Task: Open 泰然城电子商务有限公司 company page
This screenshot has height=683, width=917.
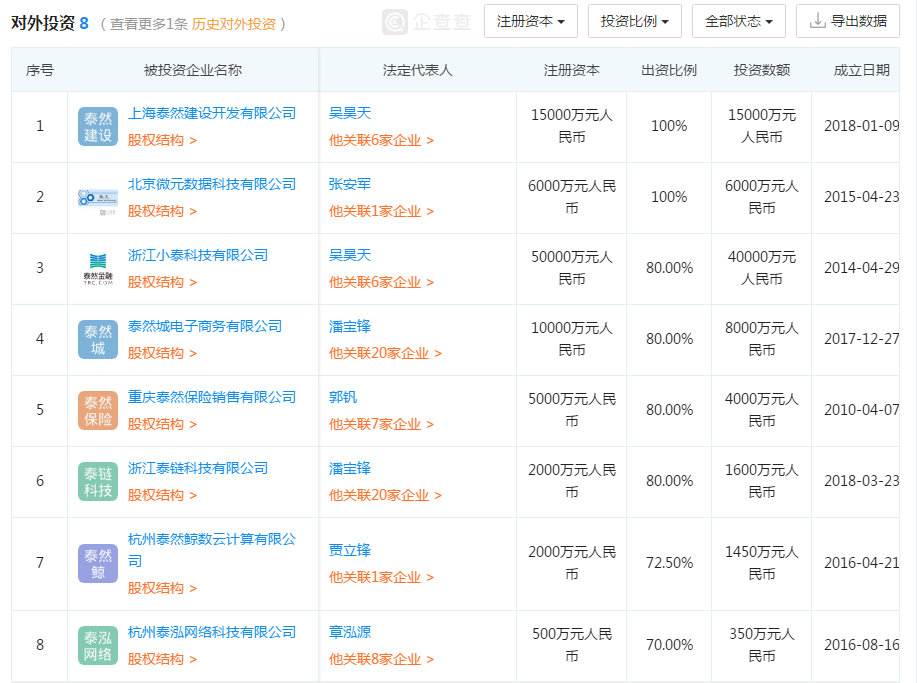Action: coord(205,326)
